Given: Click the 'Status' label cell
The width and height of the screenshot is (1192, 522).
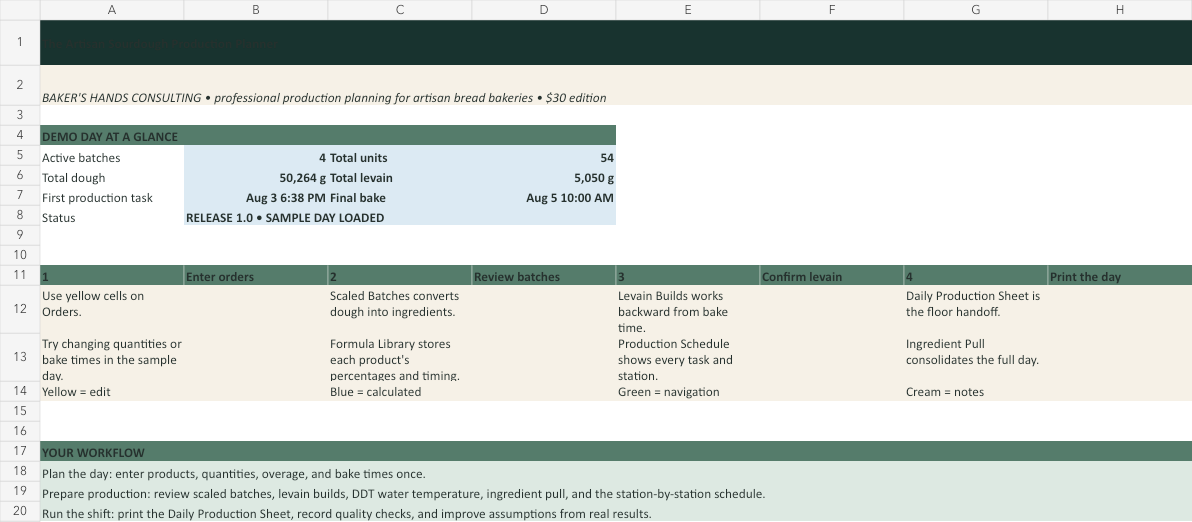Looking at the screenshot, I should 112,217.
